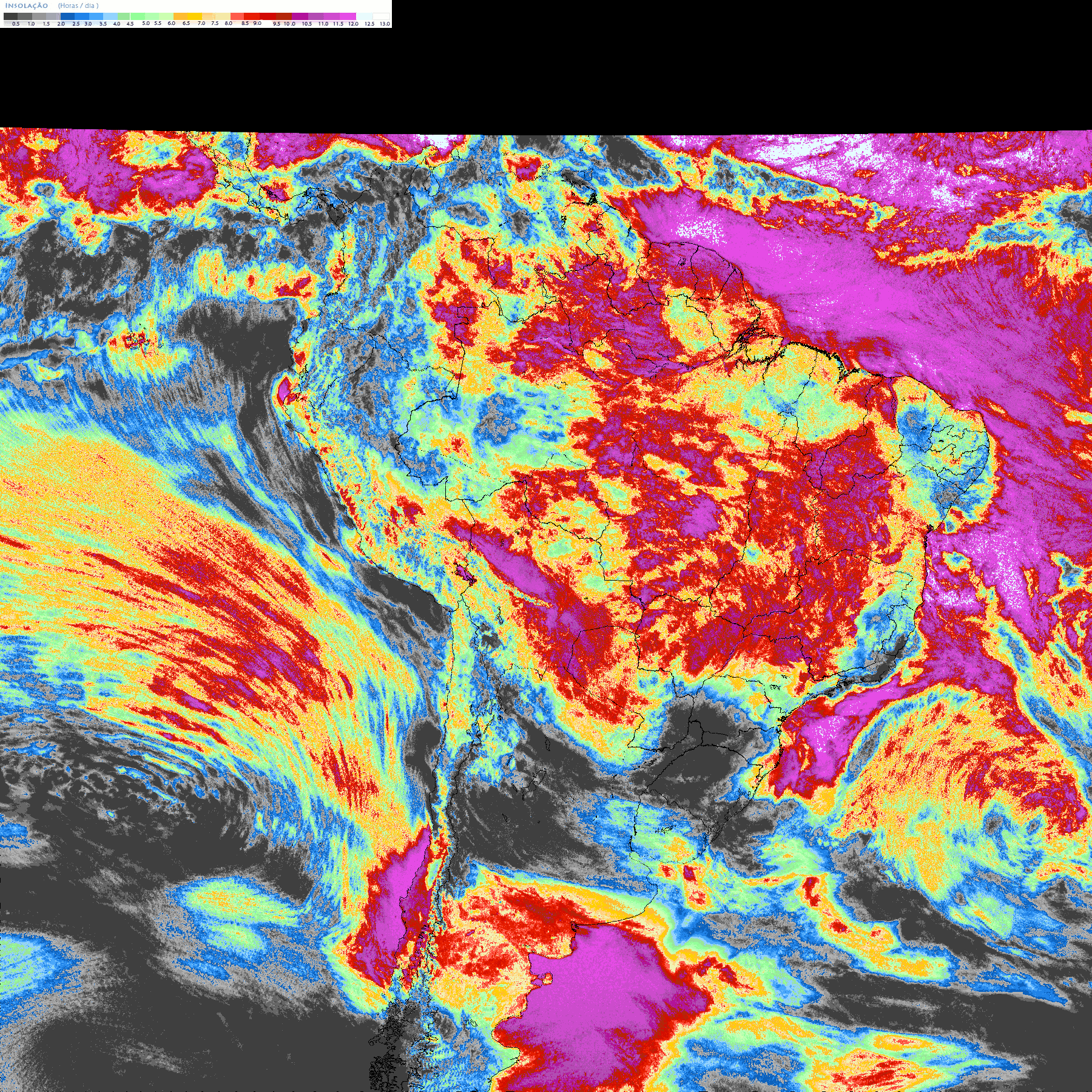Click the 1.0 legend value
Screen dimensions: 1092x1092
[x=31, y=24]
